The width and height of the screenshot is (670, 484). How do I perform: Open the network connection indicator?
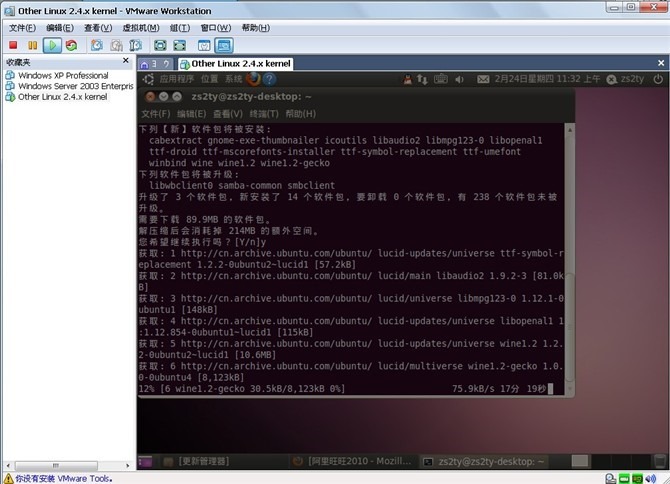tap(422, 79)
